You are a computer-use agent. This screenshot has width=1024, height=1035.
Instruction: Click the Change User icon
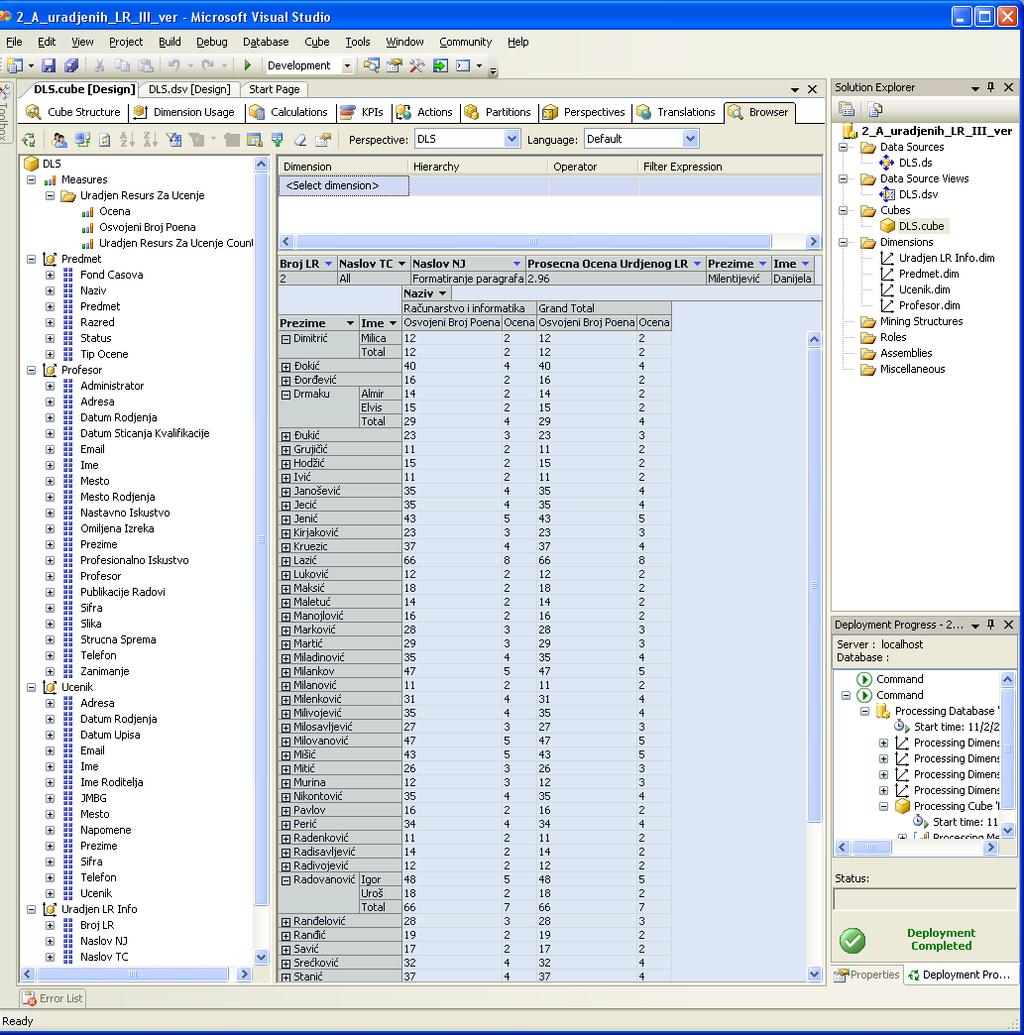(x=59, y=139)
